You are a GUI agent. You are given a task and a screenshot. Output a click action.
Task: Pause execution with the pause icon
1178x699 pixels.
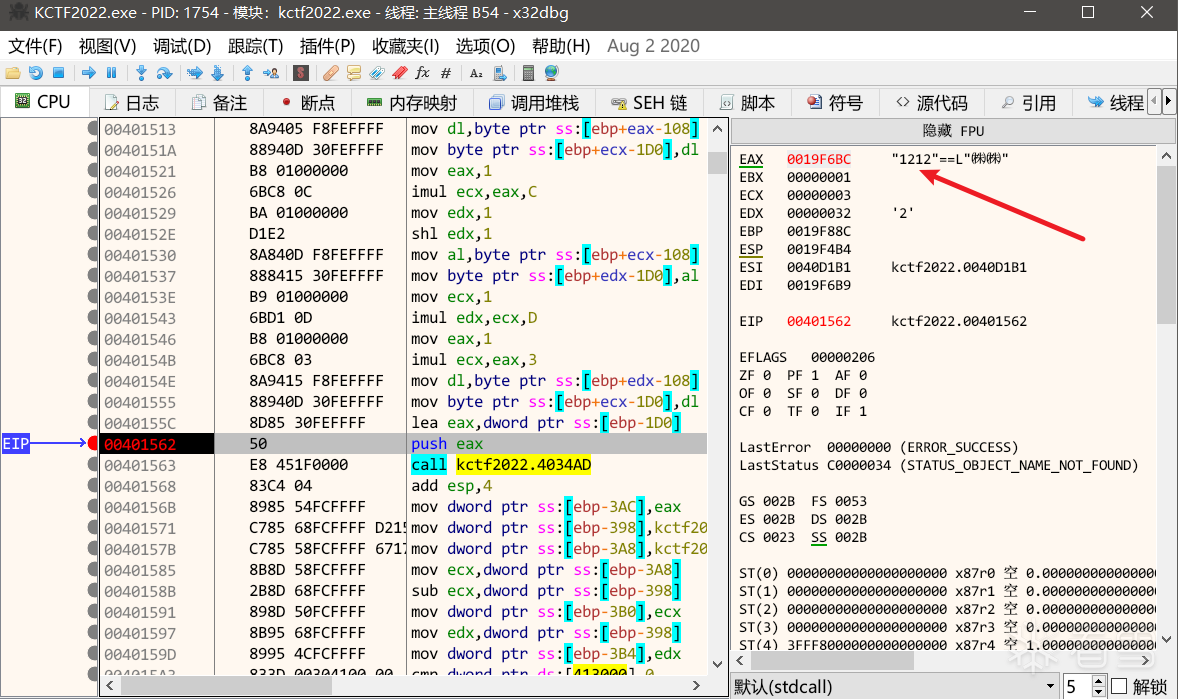point(111,73)
